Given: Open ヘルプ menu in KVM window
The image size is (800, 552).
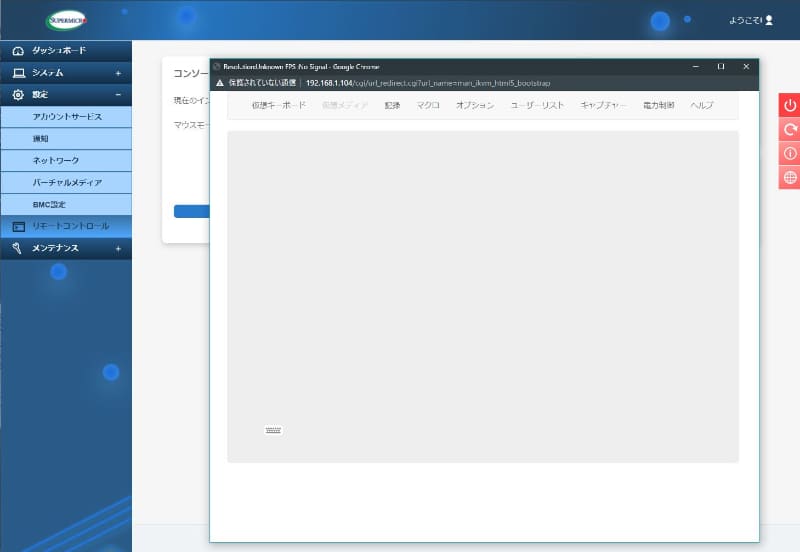Looking at the screenshot, I should pos(702,106).
